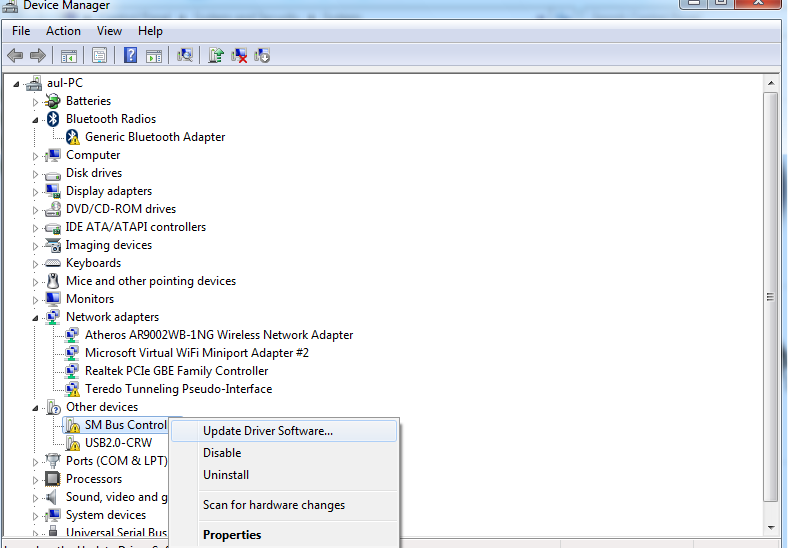The width and height of the screenshot is (788, 548).
Task: Collapse the aul-PC root node
Action: (16, 84)
